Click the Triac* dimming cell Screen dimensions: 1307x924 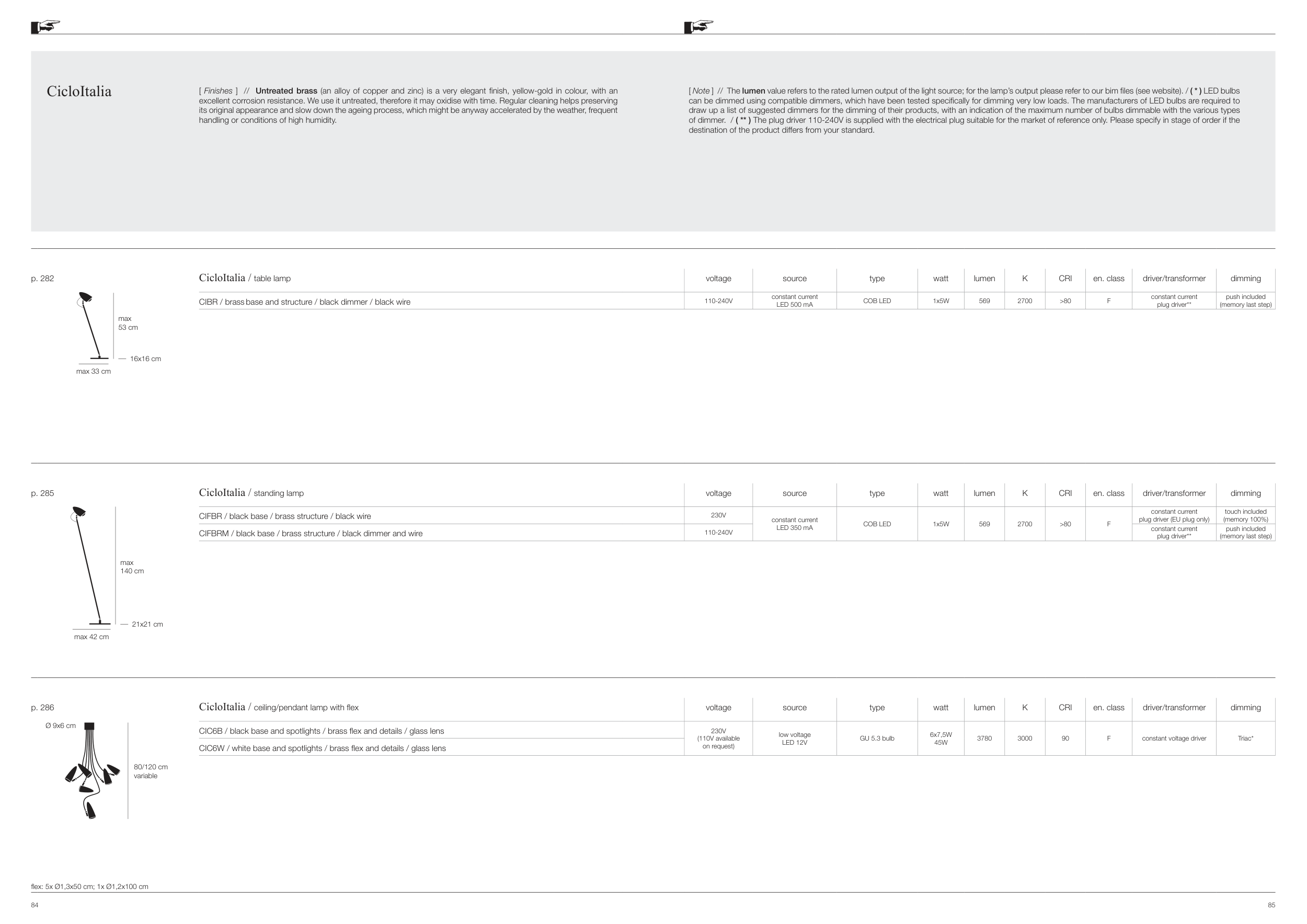(x=1245, y=738)
